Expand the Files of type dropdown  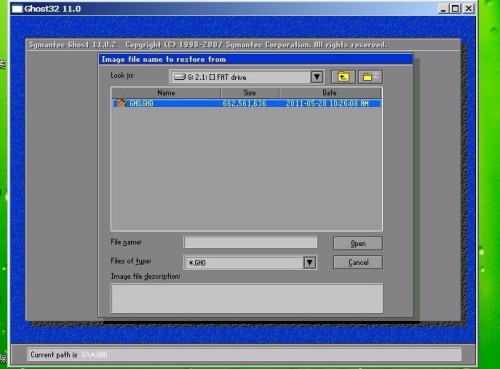(310, 263)
